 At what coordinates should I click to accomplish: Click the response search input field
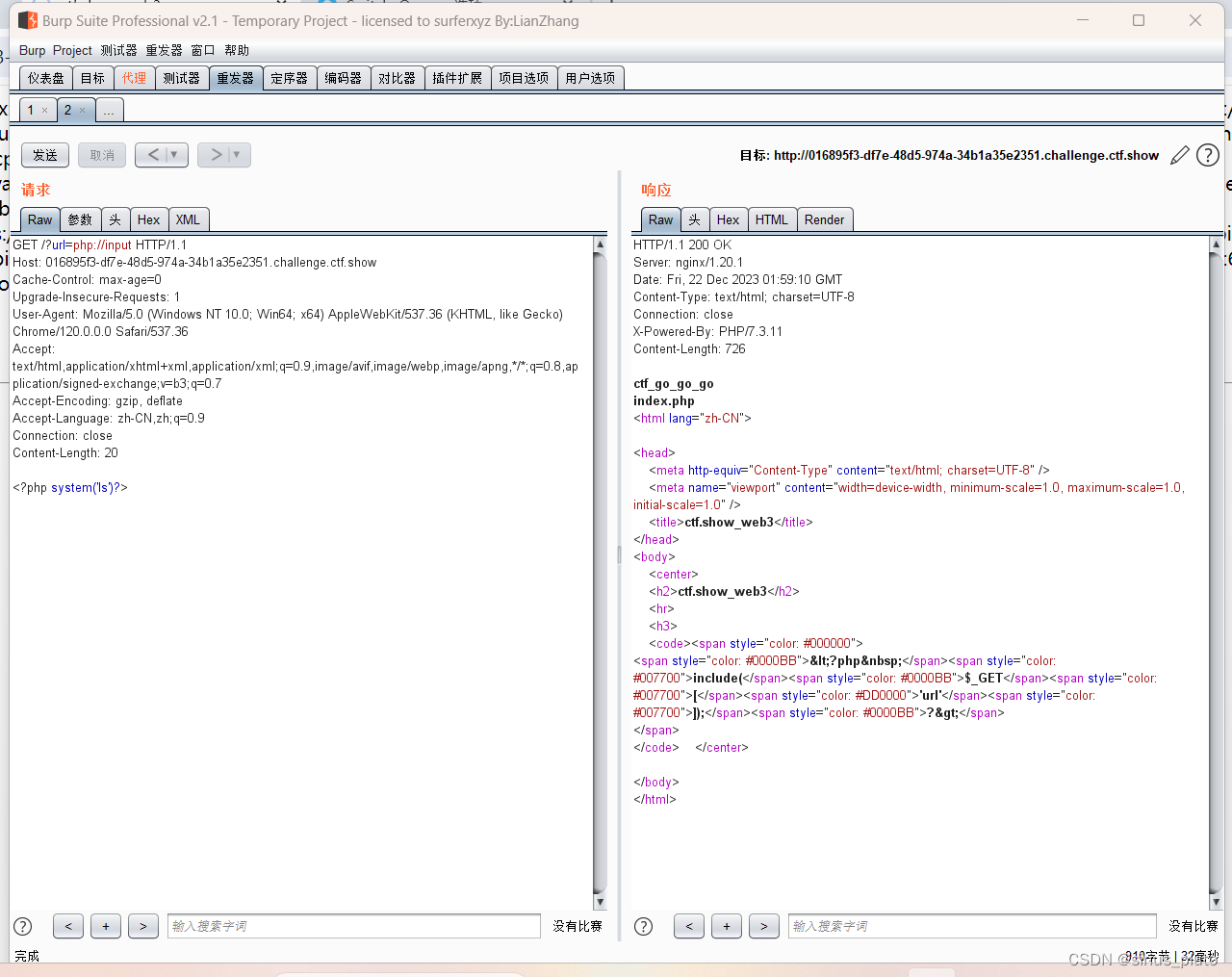[972, 926]
